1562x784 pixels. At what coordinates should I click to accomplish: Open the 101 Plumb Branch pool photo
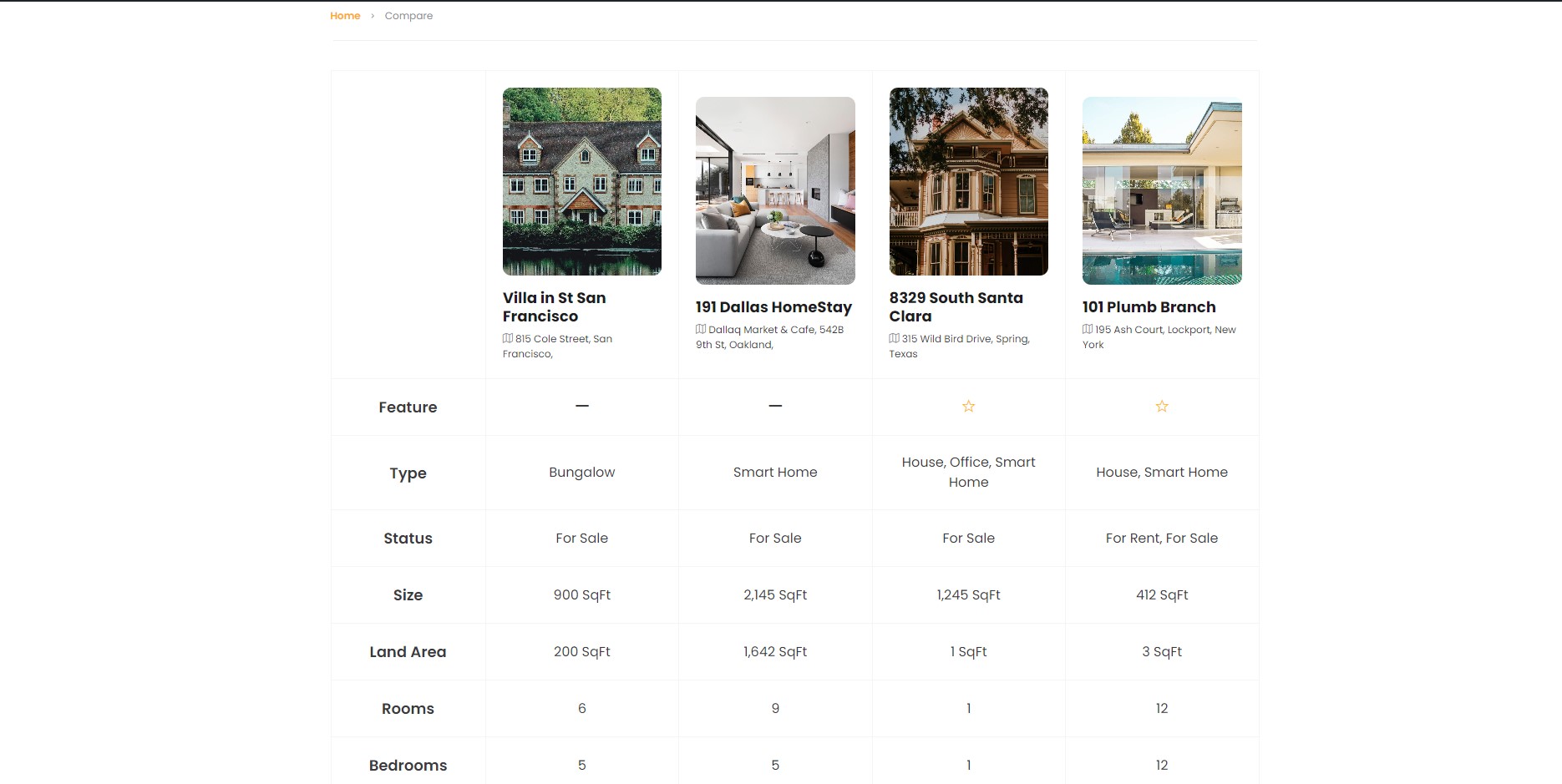tap(1162, 190)
